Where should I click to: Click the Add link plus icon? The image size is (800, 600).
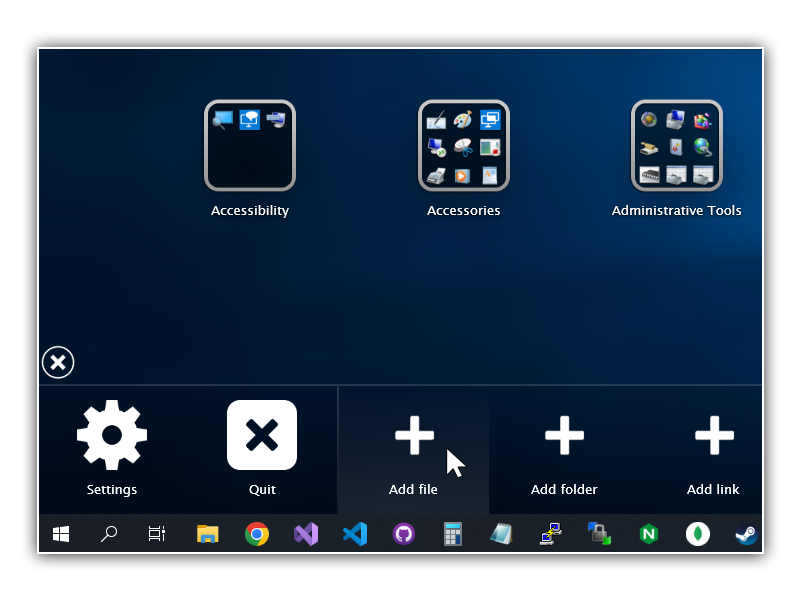714,435
